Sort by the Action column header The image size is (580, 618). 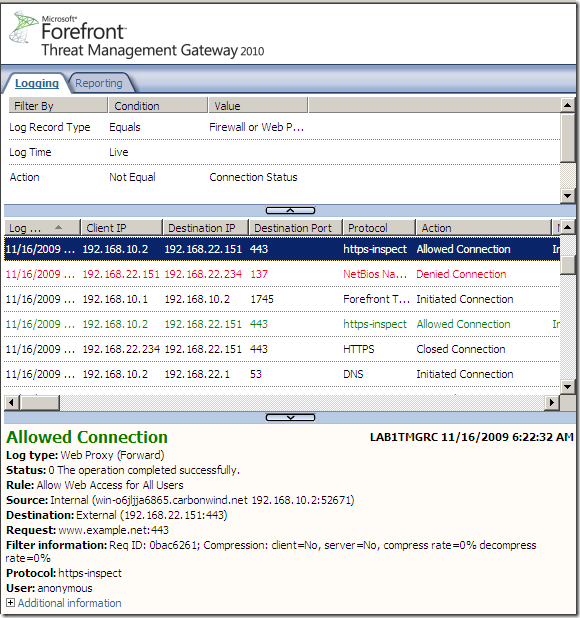pyautogui.click(x=483, y=227)
